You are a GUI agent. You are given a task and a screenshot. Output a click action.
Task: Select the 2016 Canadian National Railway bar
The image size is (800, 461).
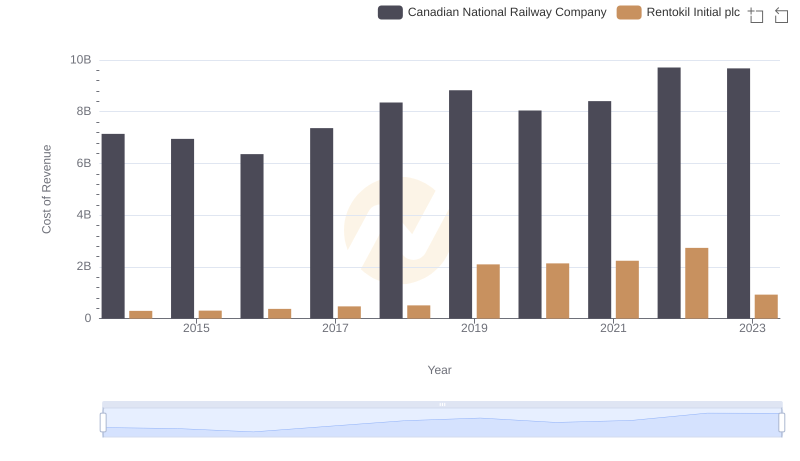click(252, 237)
